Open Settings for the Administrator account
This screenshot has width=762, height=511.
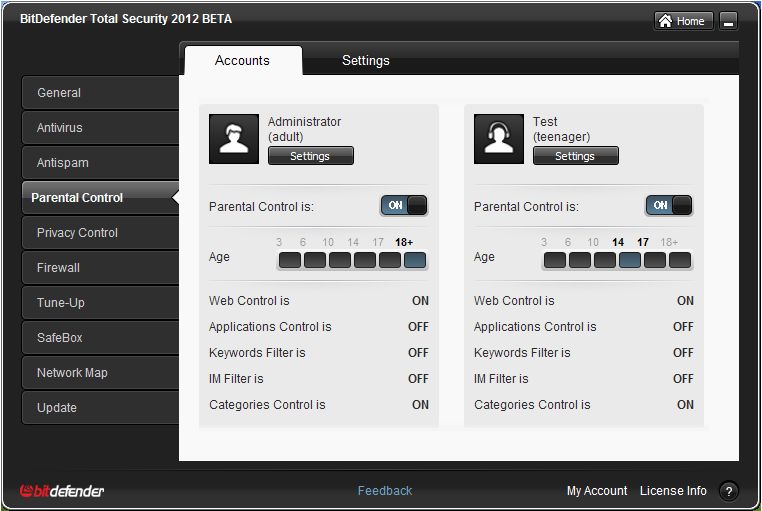(x=311, y=156)
